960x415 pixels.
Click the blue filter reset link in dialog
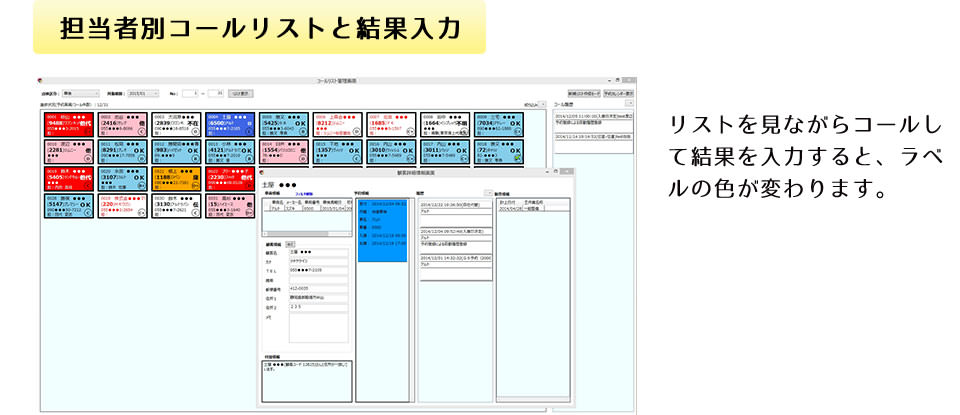point(304,193)
